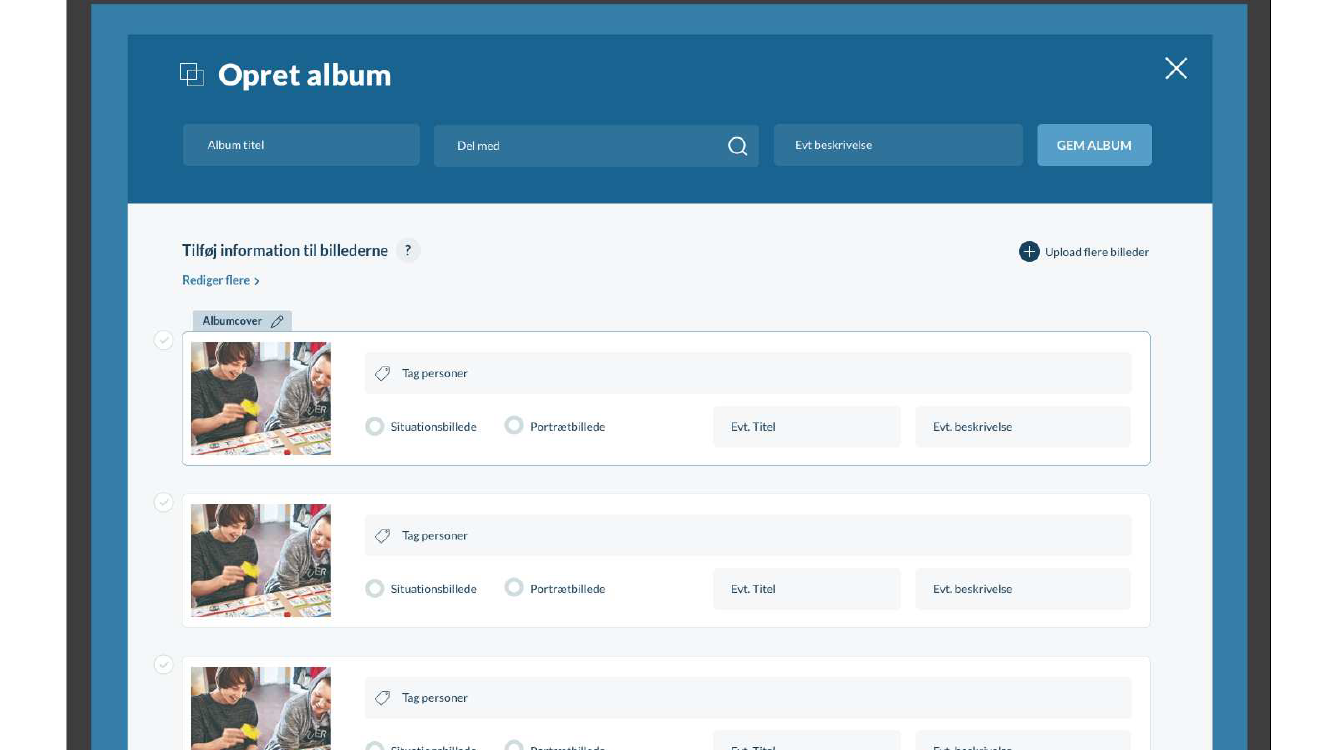Click Tag personer field of Albumcover image
Image resolution: width=1333 pixels, height=750 pixels.
[x=748, y=373]
